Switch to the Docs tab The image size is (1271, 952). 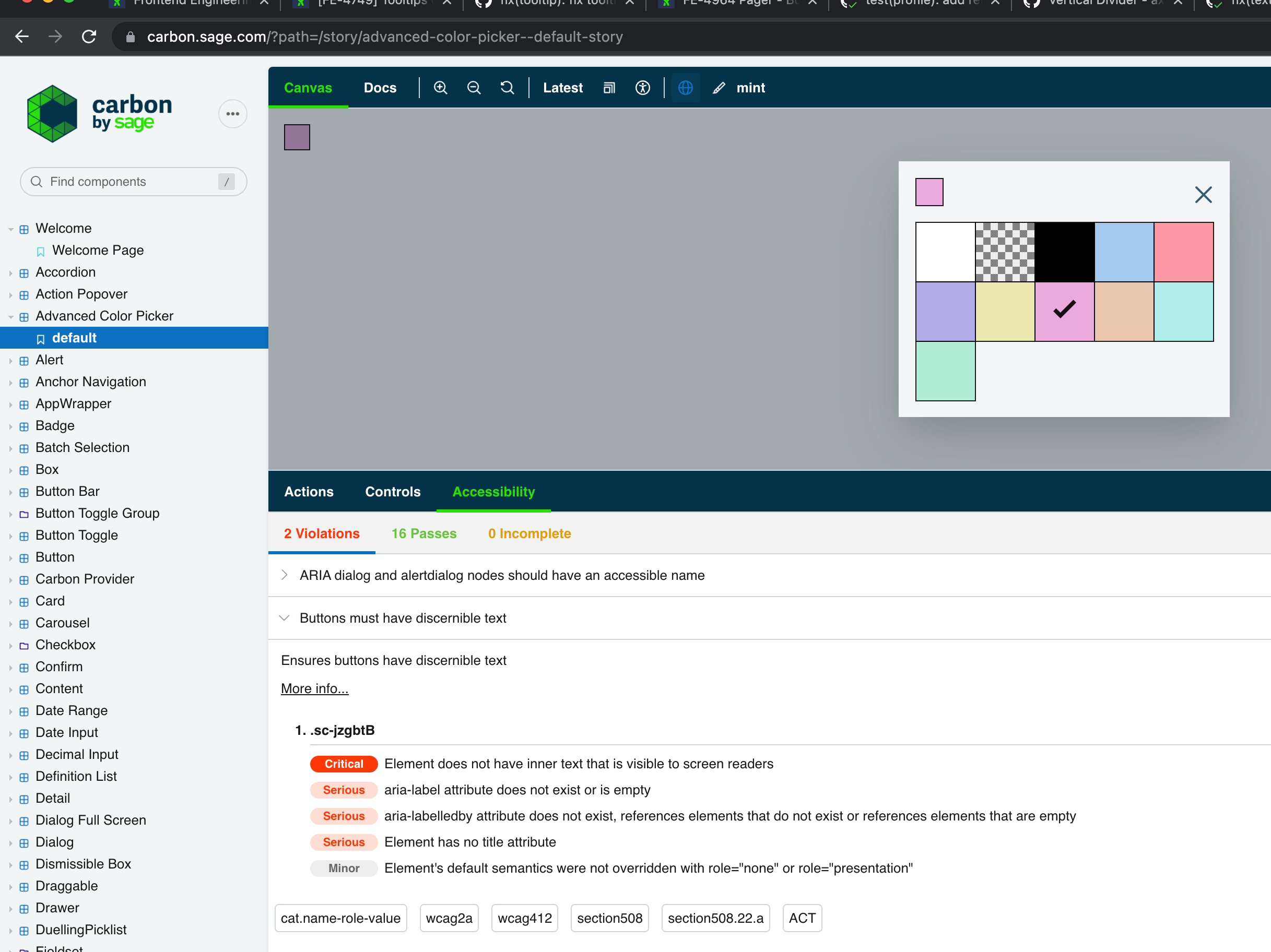click(x=380, y=87)
